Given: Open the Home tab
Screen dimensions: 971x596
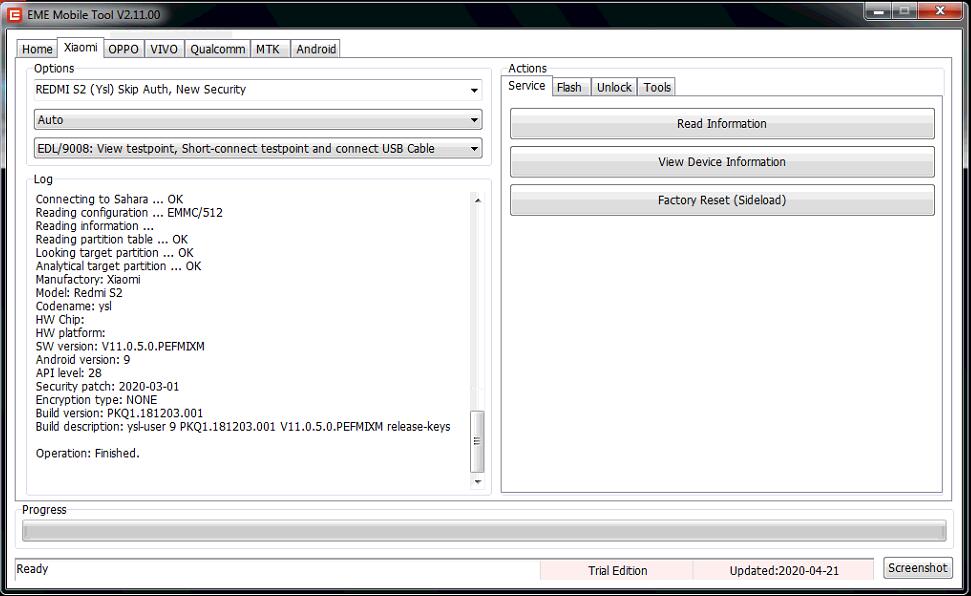Looking at the screenshot, I should (x=37, y=49).
